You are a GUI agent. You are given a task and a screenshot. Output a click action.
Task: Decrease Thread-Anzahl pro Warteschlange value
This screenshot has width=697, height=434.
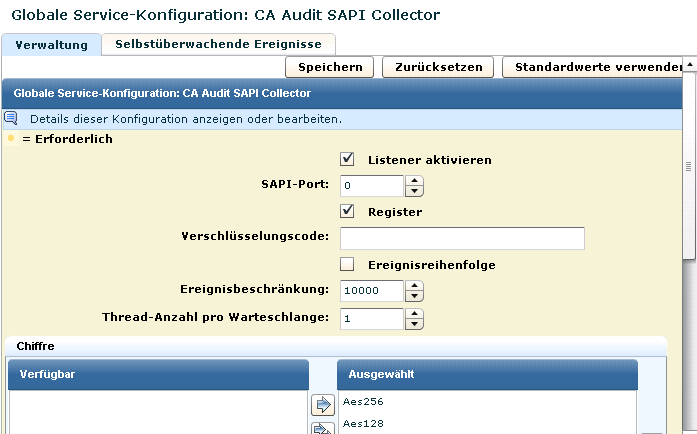(x=415, y=323)
